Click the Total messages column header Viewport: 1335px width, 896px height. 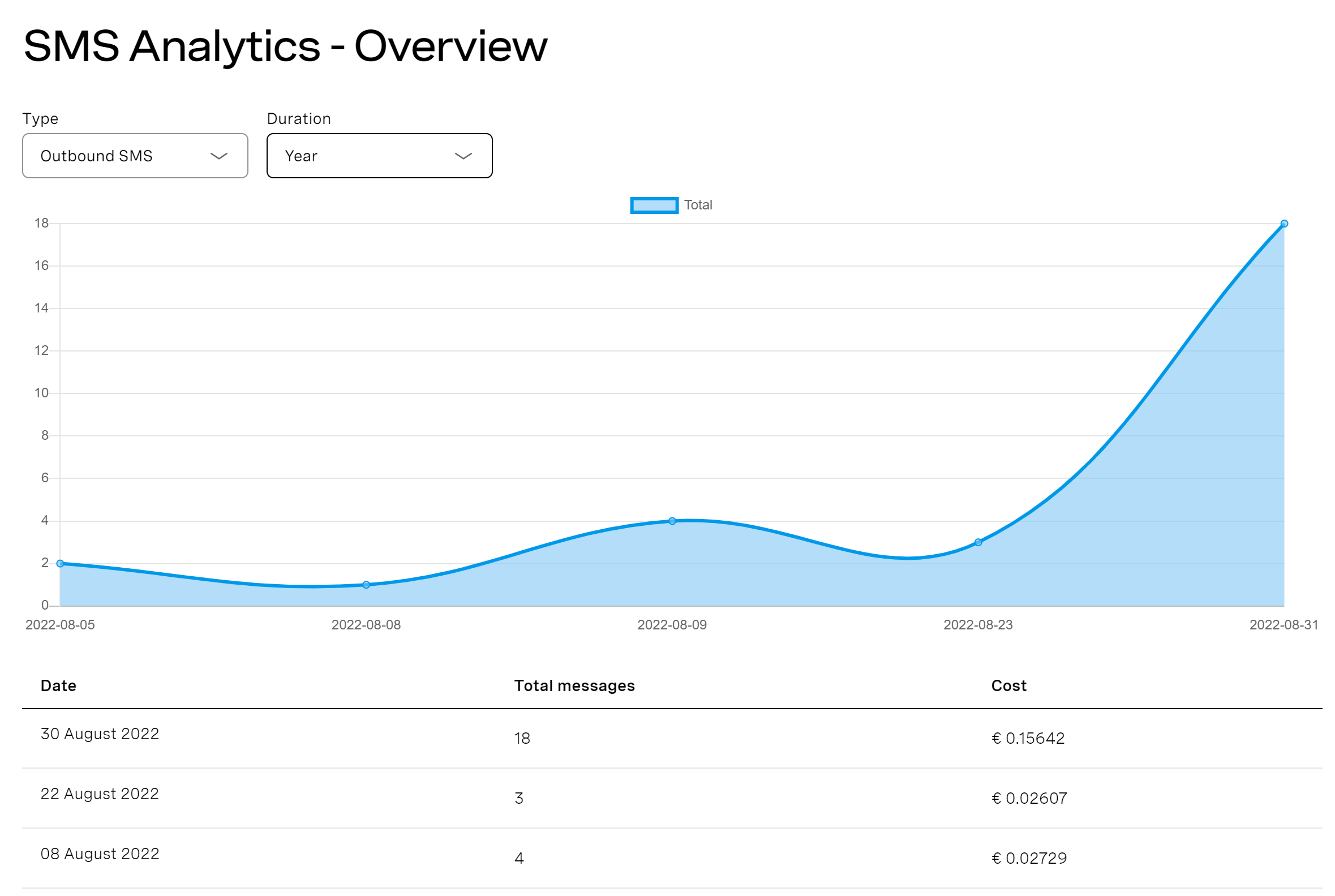click(x=574, y=685)
